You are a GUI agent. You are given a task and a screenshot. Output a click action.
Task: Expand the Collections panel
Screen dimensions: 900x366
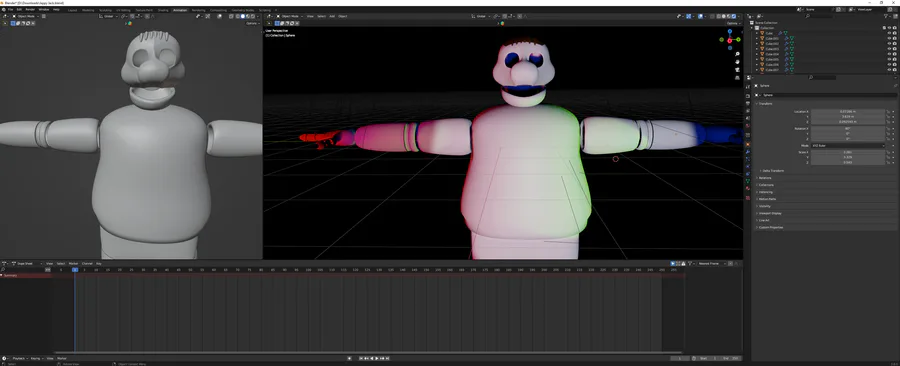coord(766,185)
